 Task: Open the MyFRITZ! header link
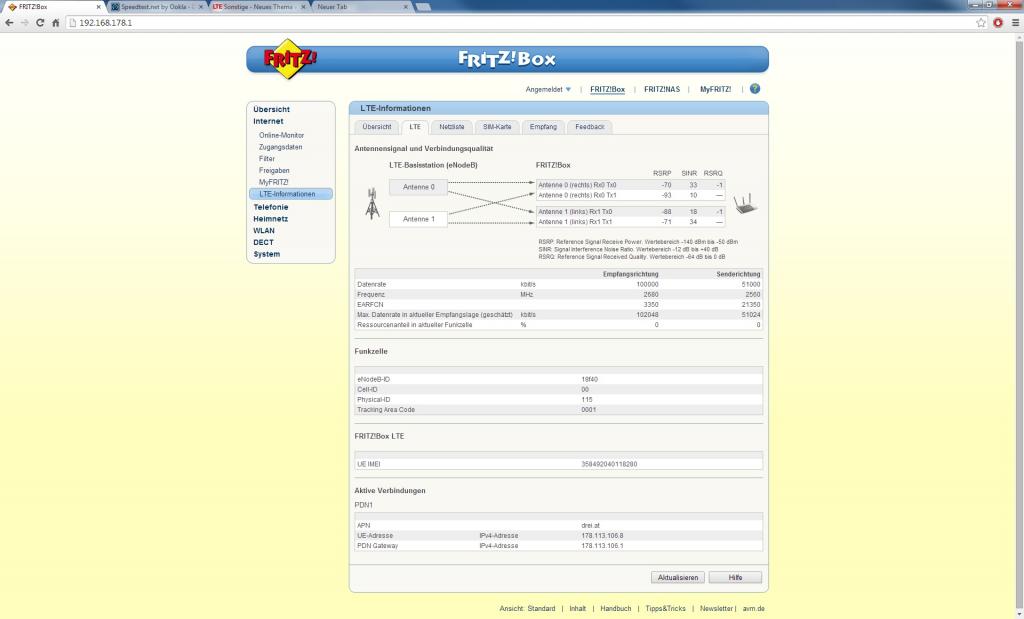(x=716, y=89)
